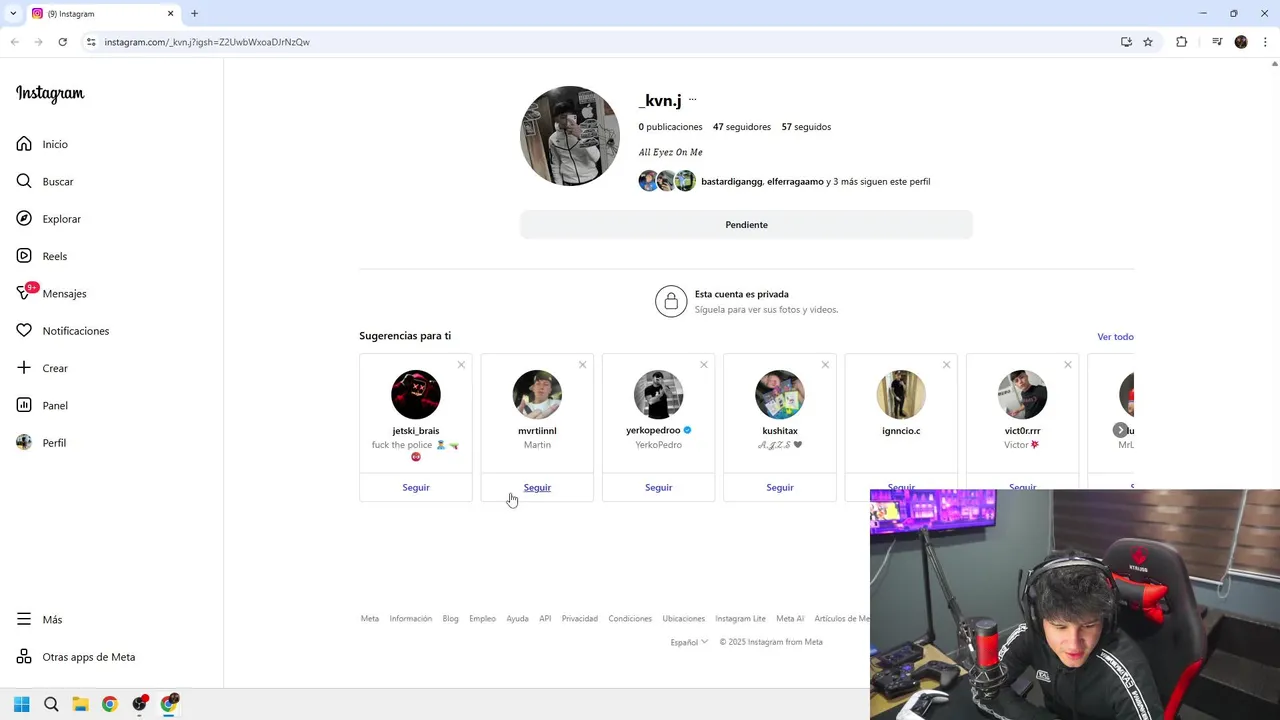Image resolution: width=1280 pixels, height=720 pixels.
Task: Open Blog footer link
Action: click(x=451, y=619)
